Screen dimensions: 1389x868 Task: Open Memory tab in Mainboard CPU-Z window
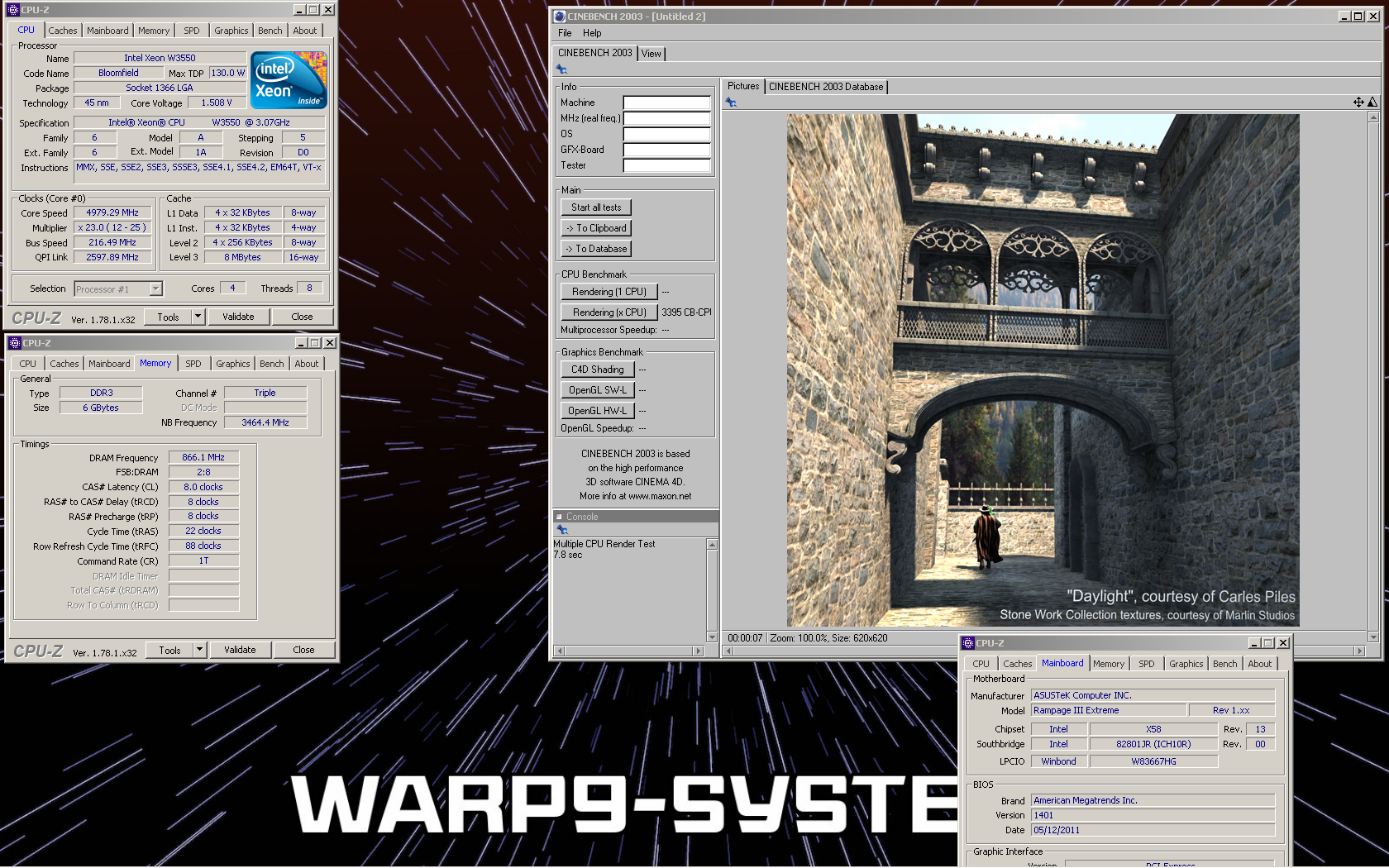(x=1109, y=664)
